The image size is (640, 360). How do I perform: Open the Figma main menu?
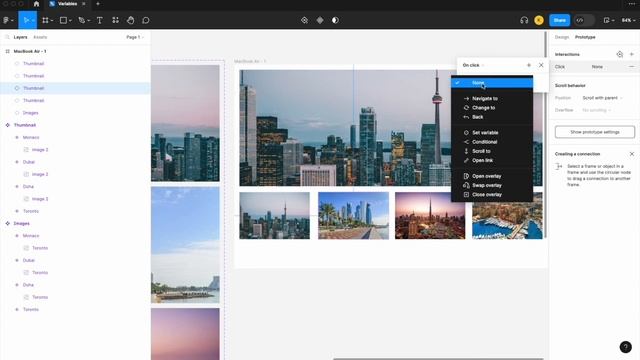click(7, 20)
